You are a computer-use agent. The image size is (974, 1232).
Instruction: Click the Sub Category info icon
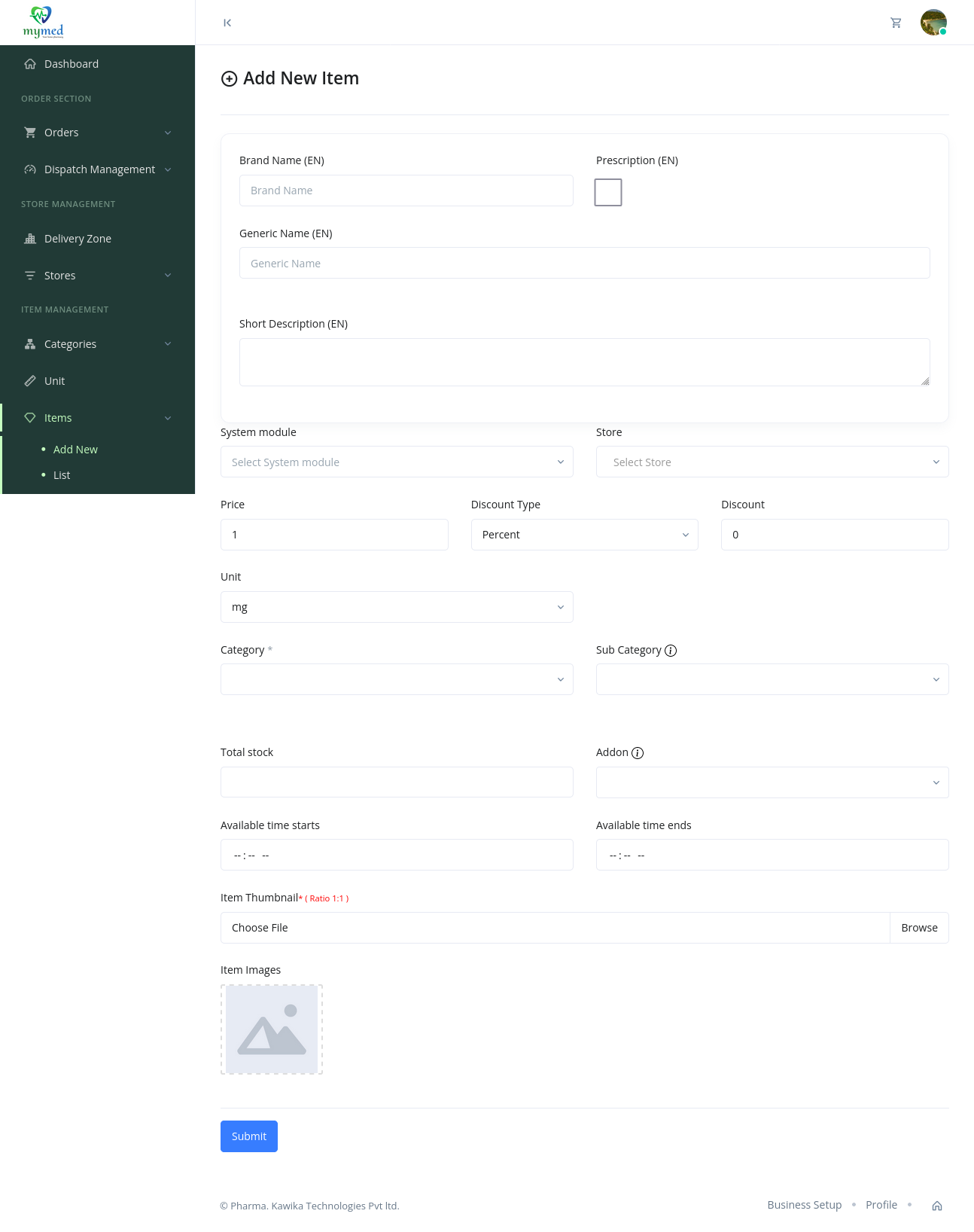coord(671,651)
